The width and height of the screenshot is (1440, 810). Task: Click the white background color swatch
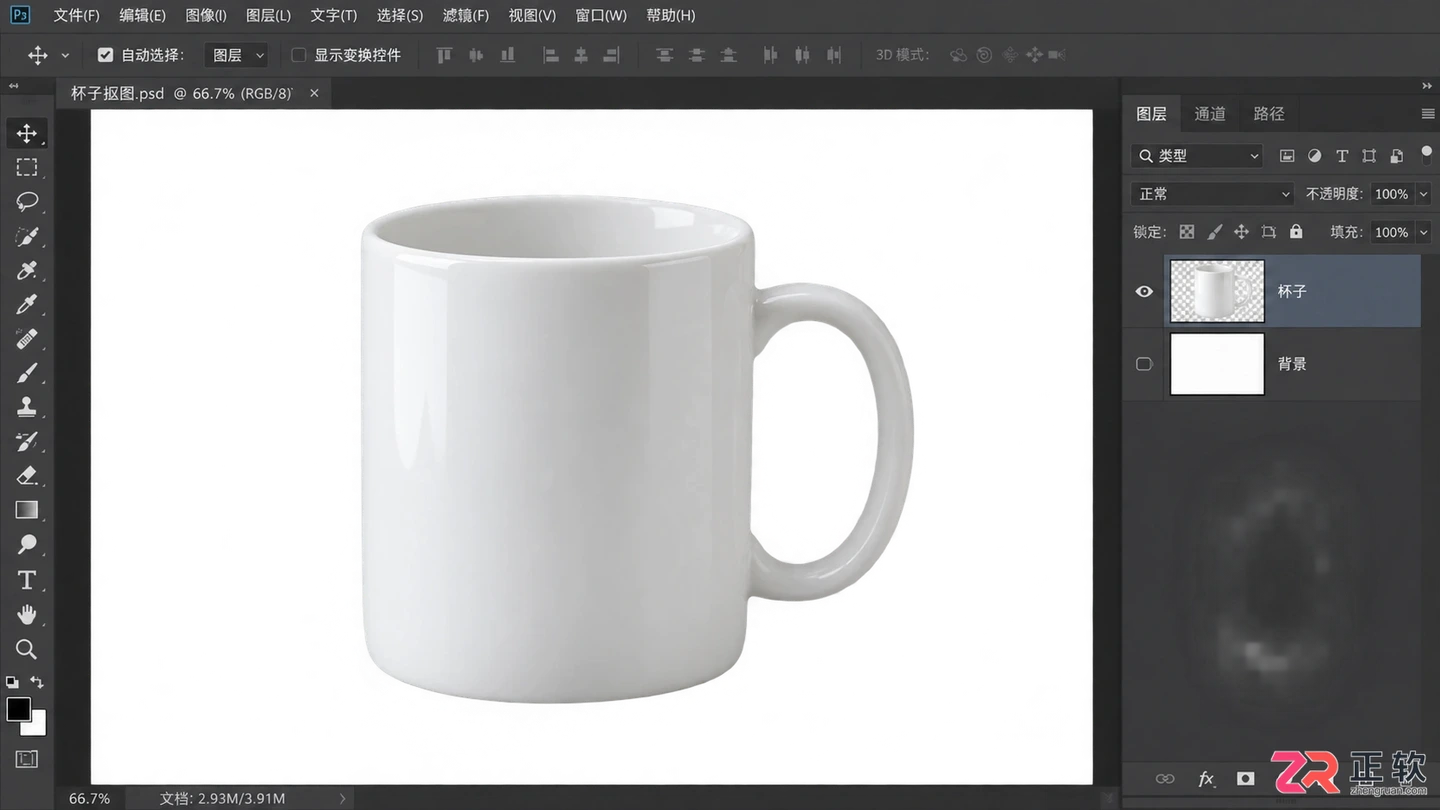click(x=38, y=726)
